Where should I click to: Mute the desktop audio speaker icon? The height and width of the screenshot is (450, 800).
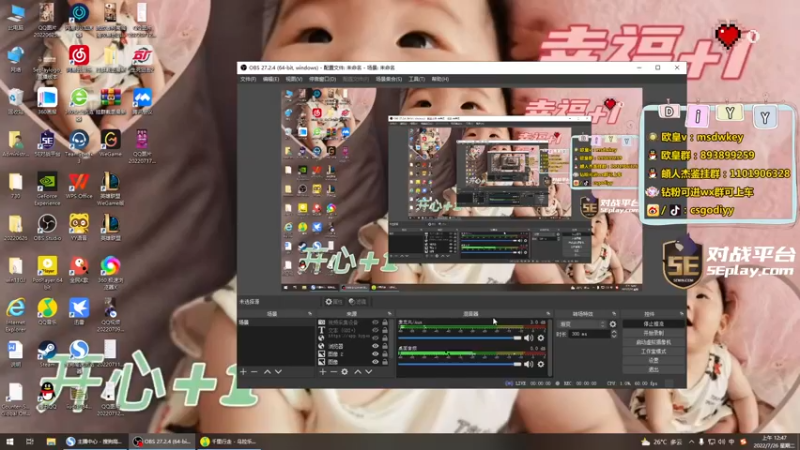(x=529, y=364)
